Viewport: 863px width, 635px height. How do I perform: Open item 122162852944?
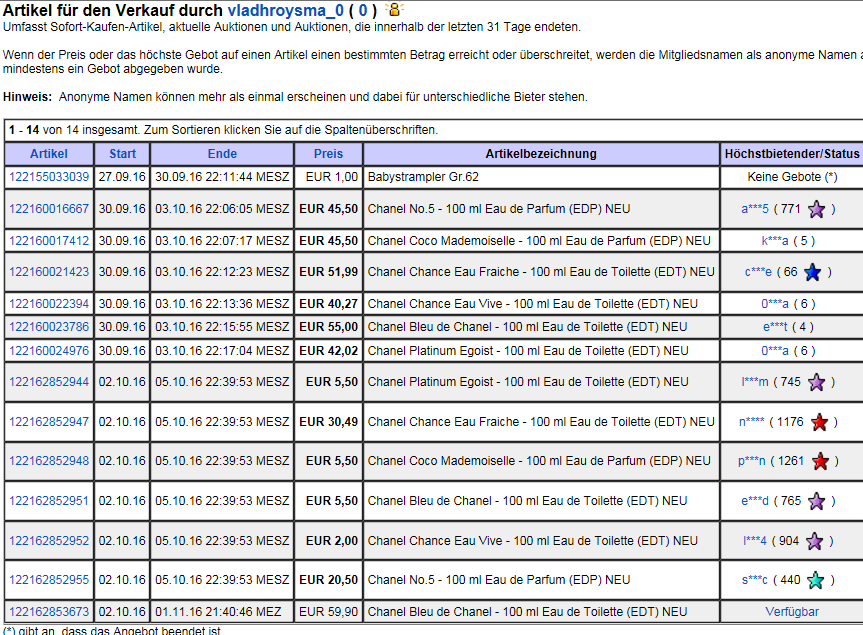click(x=49, y=382)
